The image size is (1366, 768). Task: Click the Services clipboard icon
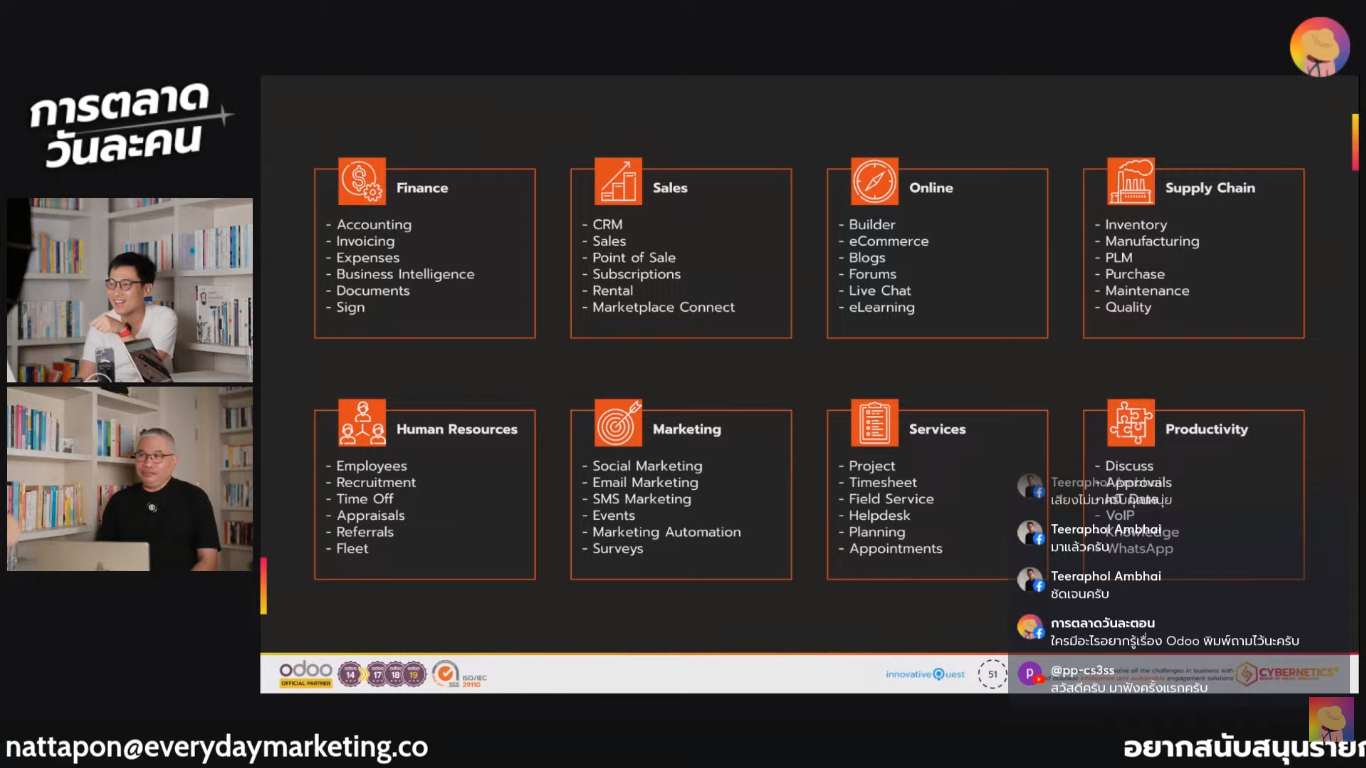pyautogui.click(x=874, y=423)
